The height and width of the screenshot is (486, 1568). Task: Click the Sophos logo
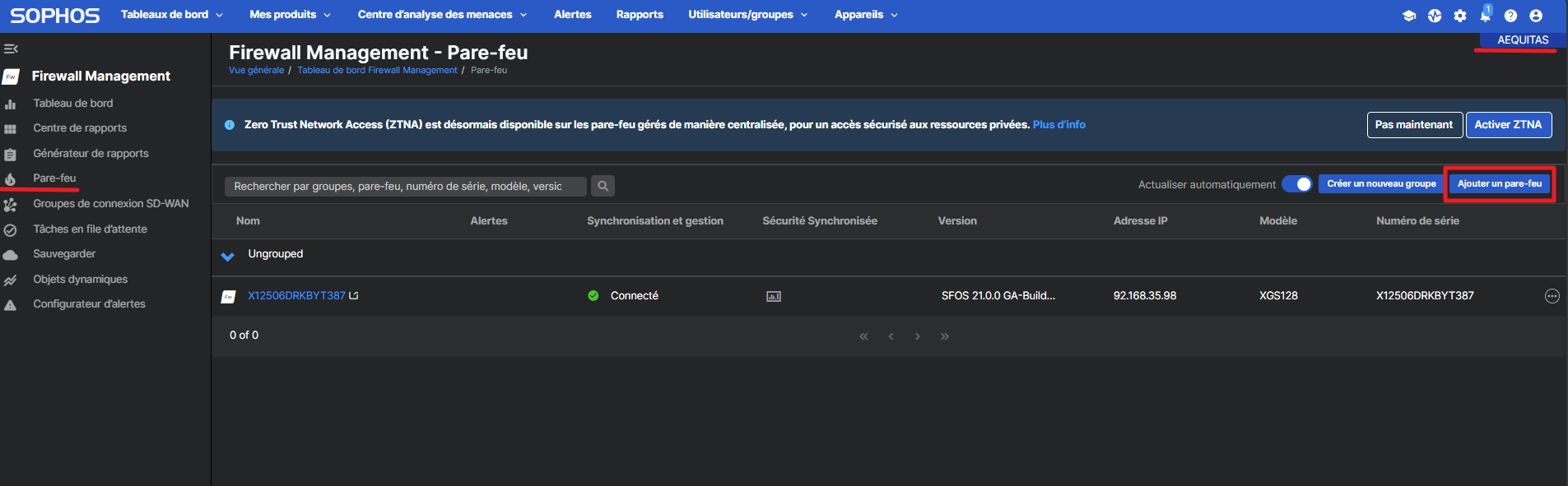point(54,16)
